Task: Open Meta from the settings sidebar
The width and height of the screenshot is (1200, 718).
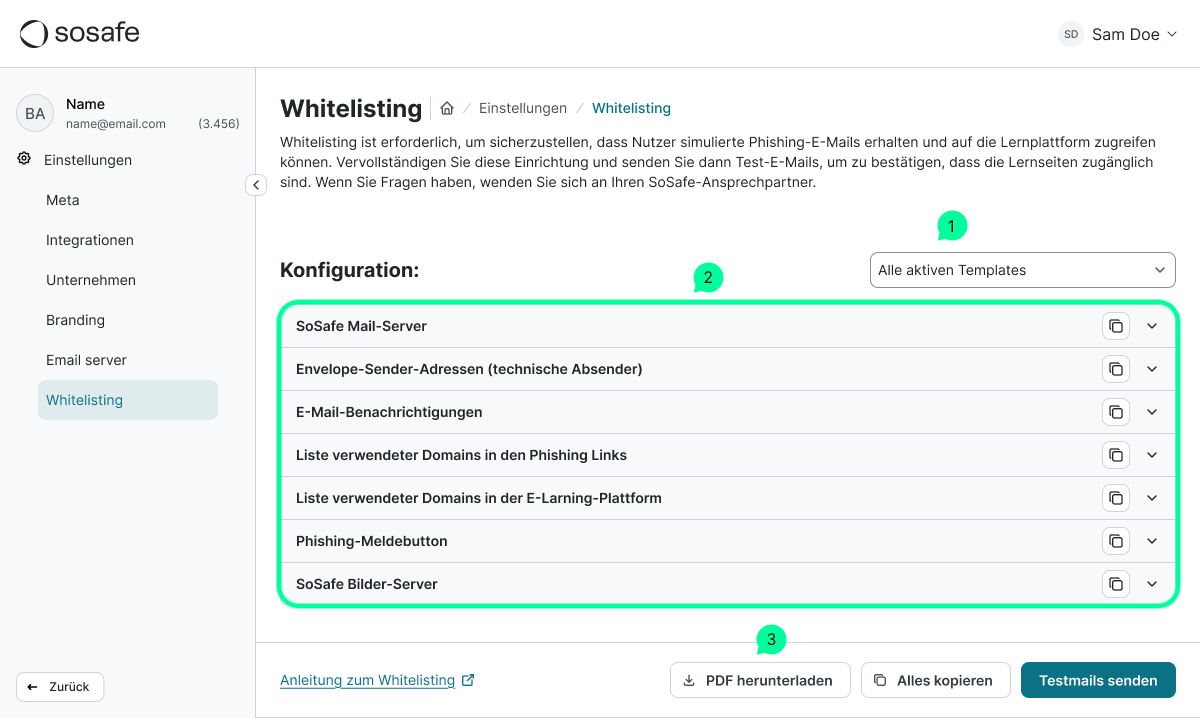Action: click(63, 200)
